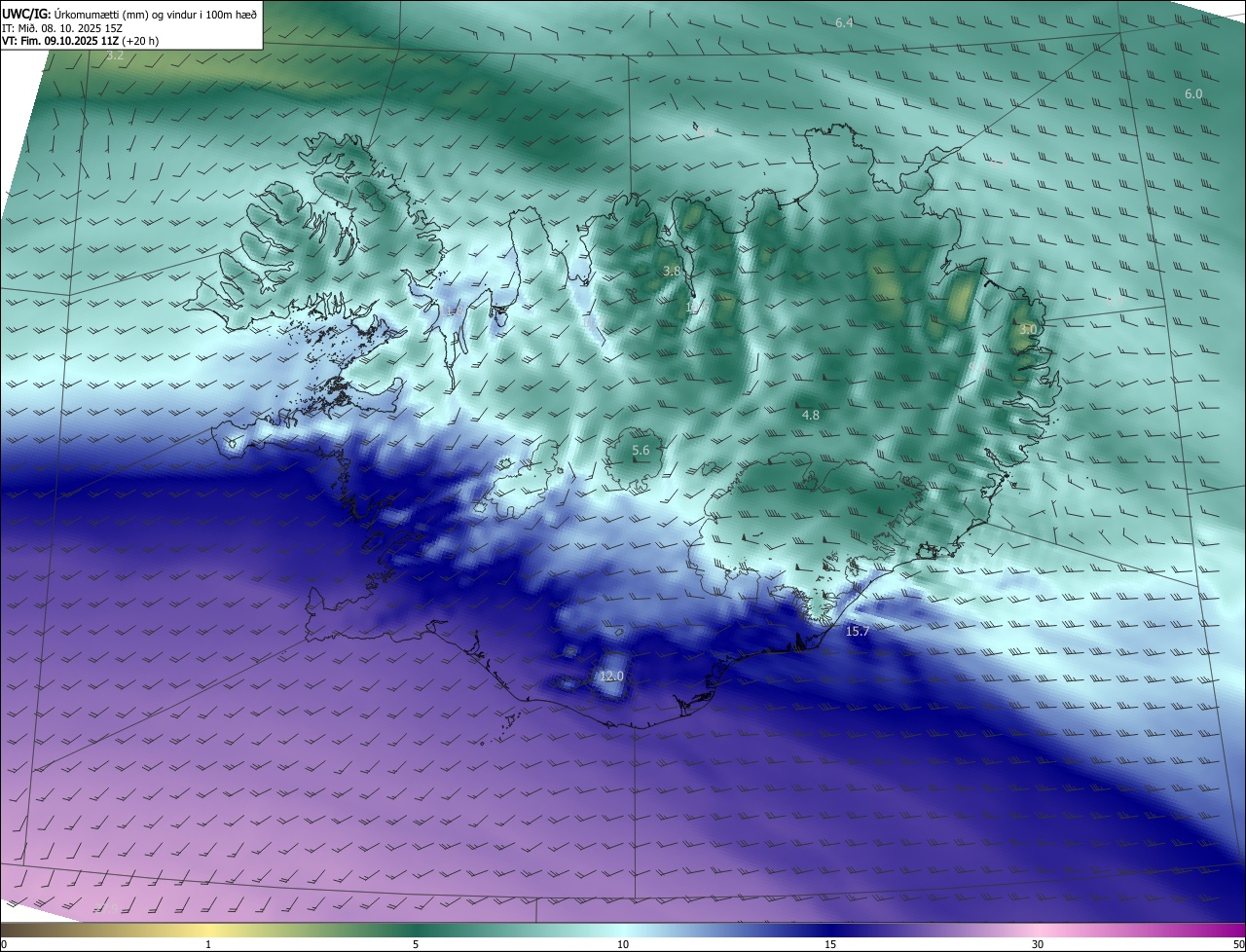Viewport: 1246px width, 952px height.
Task: Click the color scale tick label 15
Action: coord(830,944)
